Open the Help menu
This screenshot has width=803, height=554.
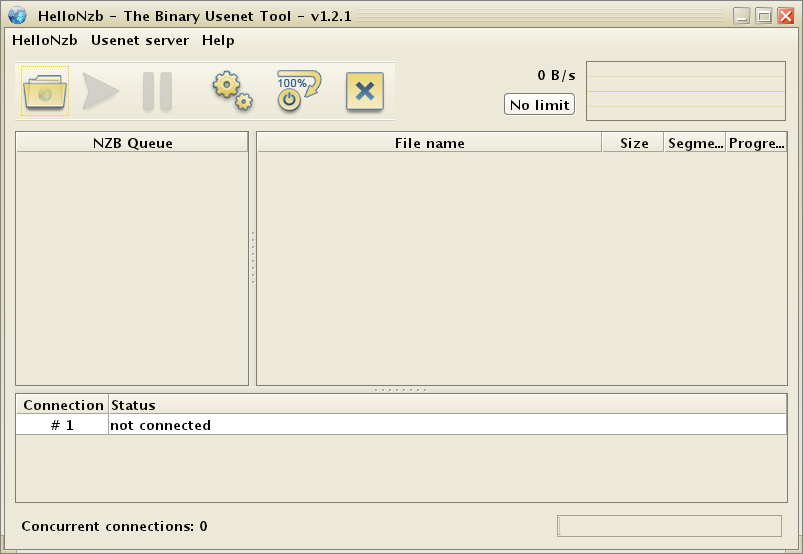tap(218, 40)
